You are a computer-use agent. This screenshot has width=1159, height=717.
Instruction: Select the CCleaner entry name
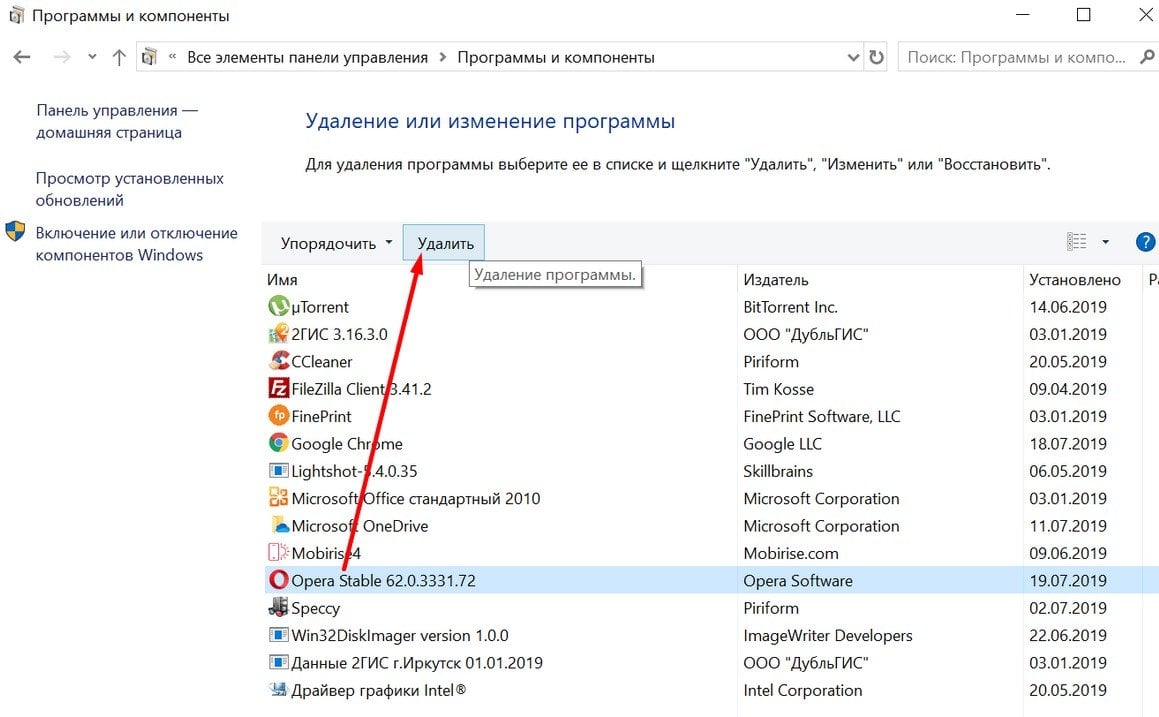[322, 361]
